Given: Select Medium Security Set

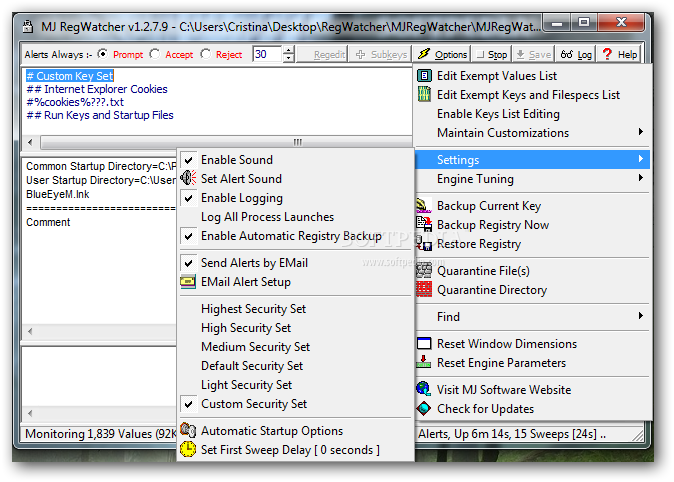Looking at the screenshot, I should coord(296,347).
